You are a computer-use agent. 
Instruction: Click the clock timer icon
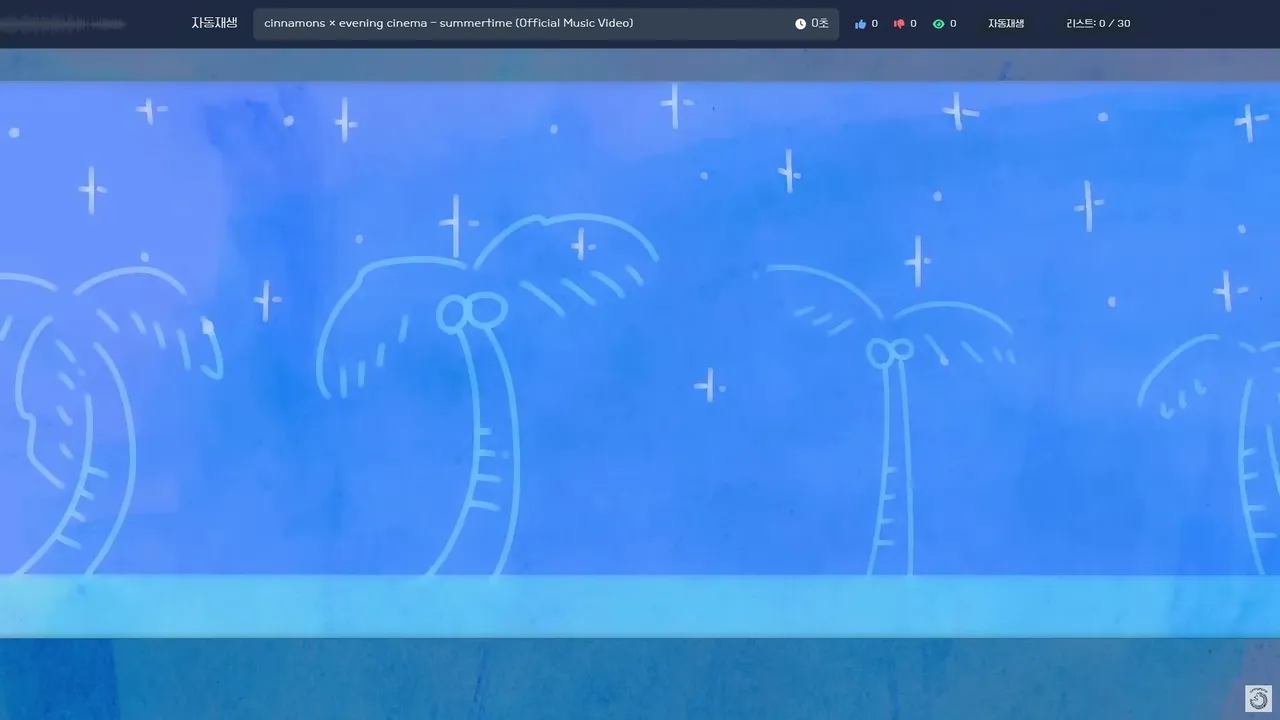800,24
